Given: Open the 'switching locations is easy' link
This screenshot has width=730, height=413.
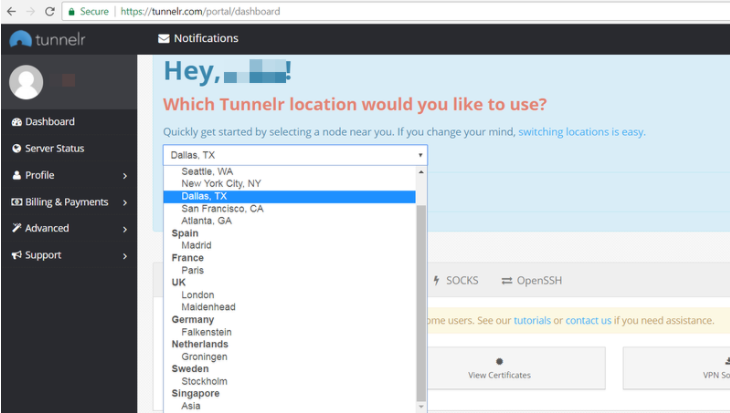Looking at the screenshot, I should tap(581, 132).
